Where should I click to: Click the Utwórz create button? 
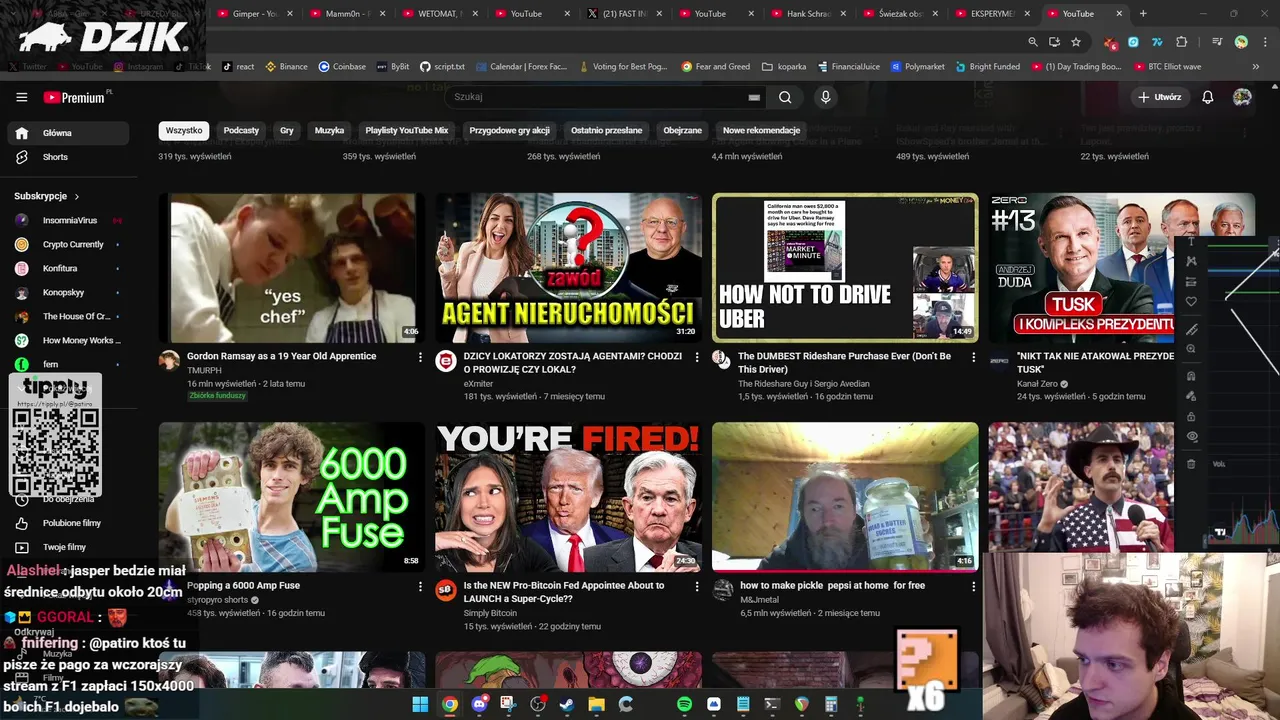pos(1159,97)
